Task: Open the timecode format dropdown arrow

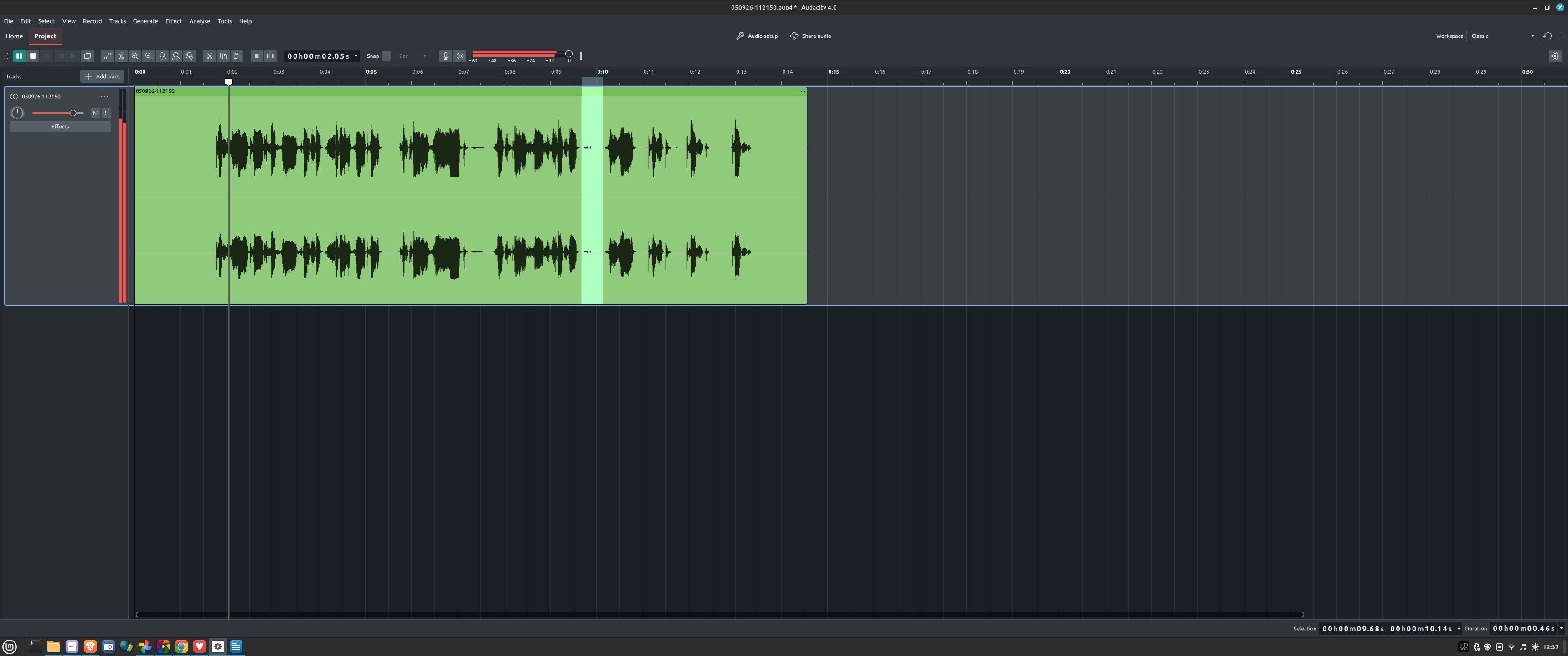Action: click(x=356, y=56)
